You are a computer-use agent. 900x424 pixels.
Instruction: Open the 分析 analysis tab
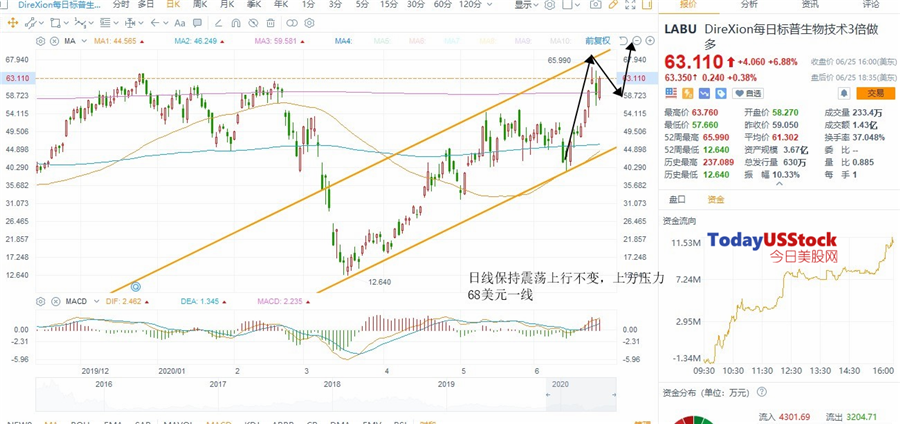tap(749, 4)
